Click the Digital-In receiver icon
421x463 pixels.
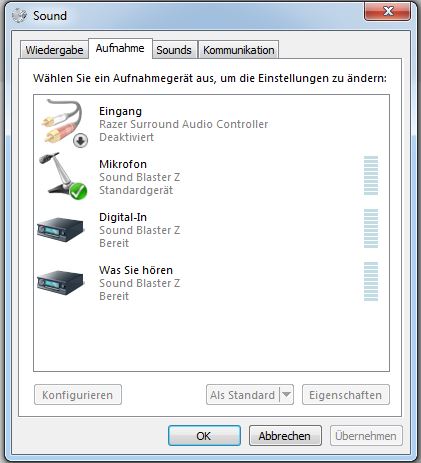point(60,229)
